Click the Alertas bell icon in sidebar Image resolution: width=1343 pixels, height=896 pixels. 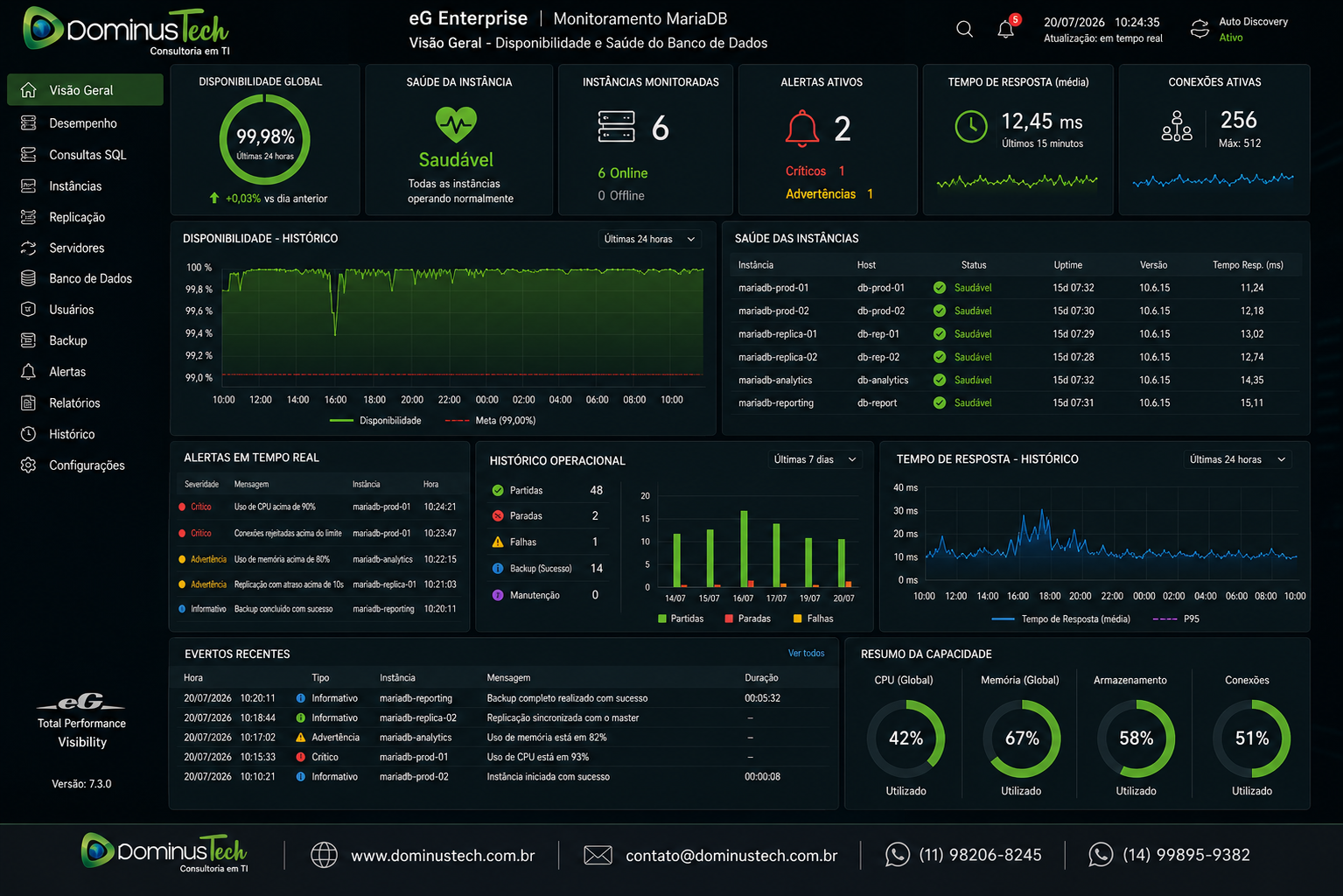pos(28,372)
